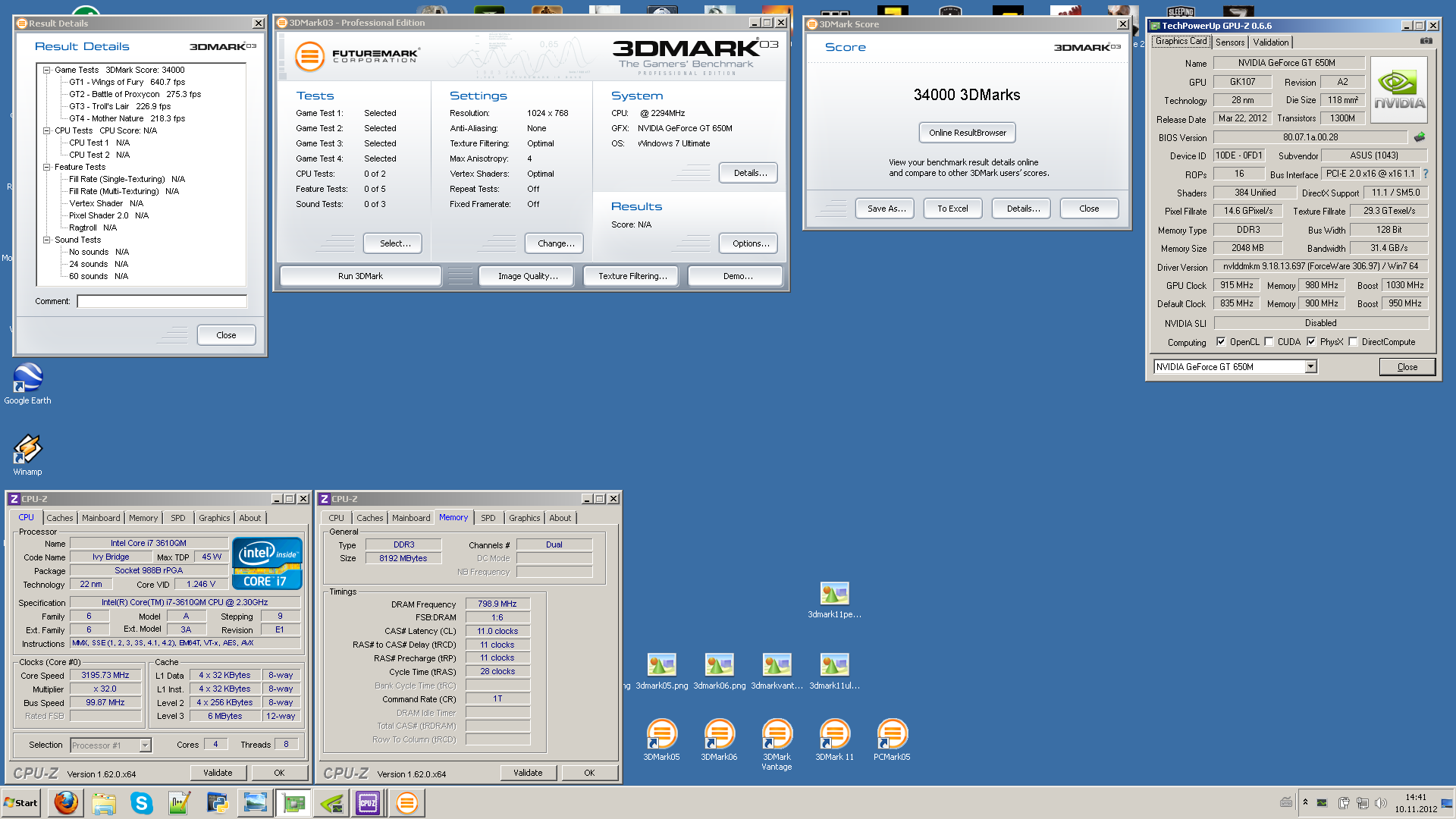Screen dimensions: 1456x819
Task: Click Image Quality button
Action: 527,276
